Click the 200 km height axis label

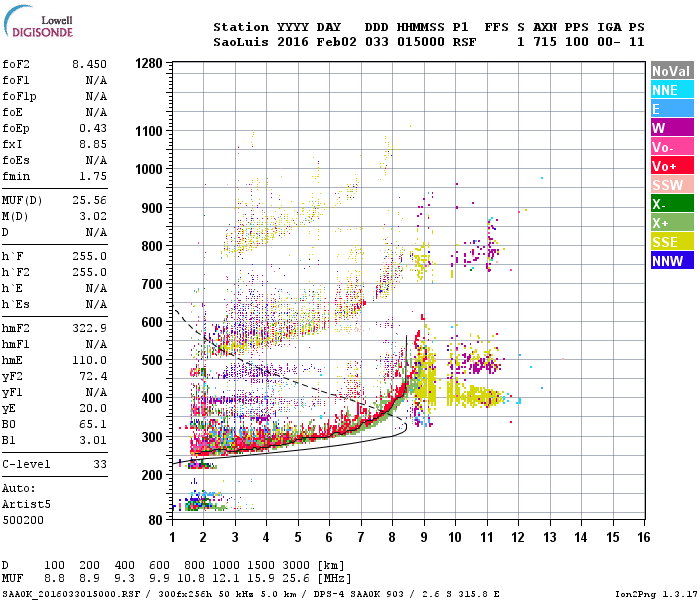(x=152, y=475)
